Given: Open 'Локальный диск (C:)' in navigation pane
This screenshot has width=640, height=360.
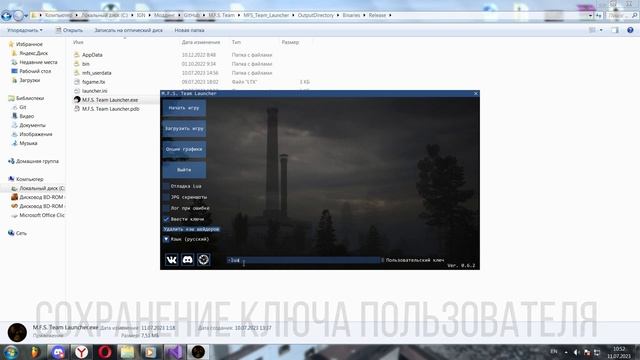Looking at the screenshot, I should [x=42, y=188].
